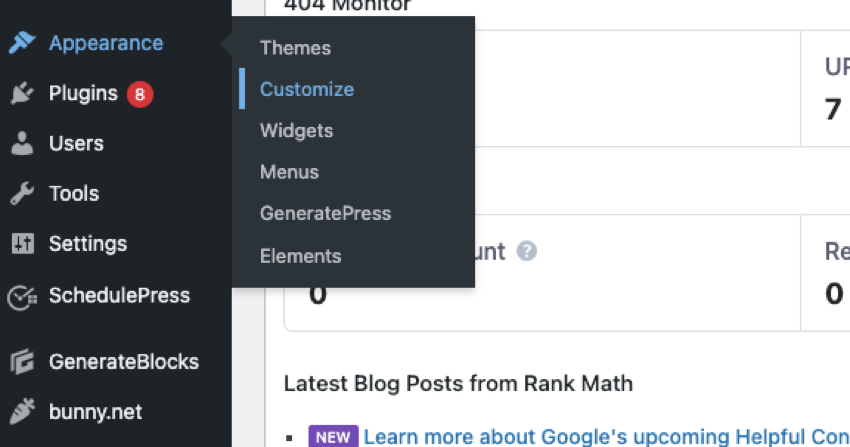
Task: Open GeneratePress submenu entry
Action: click(x=325, y=213)
